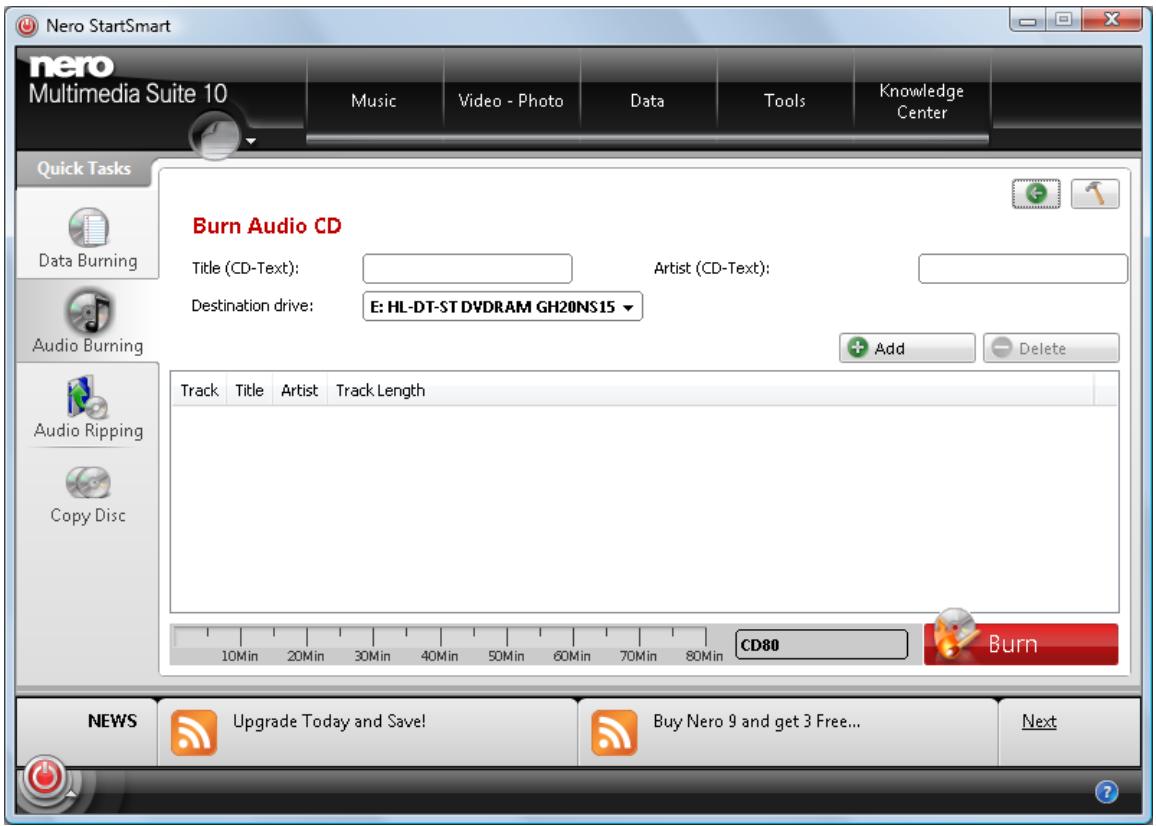Click the Artist (CD-Text) input field

click(1023, 268)
